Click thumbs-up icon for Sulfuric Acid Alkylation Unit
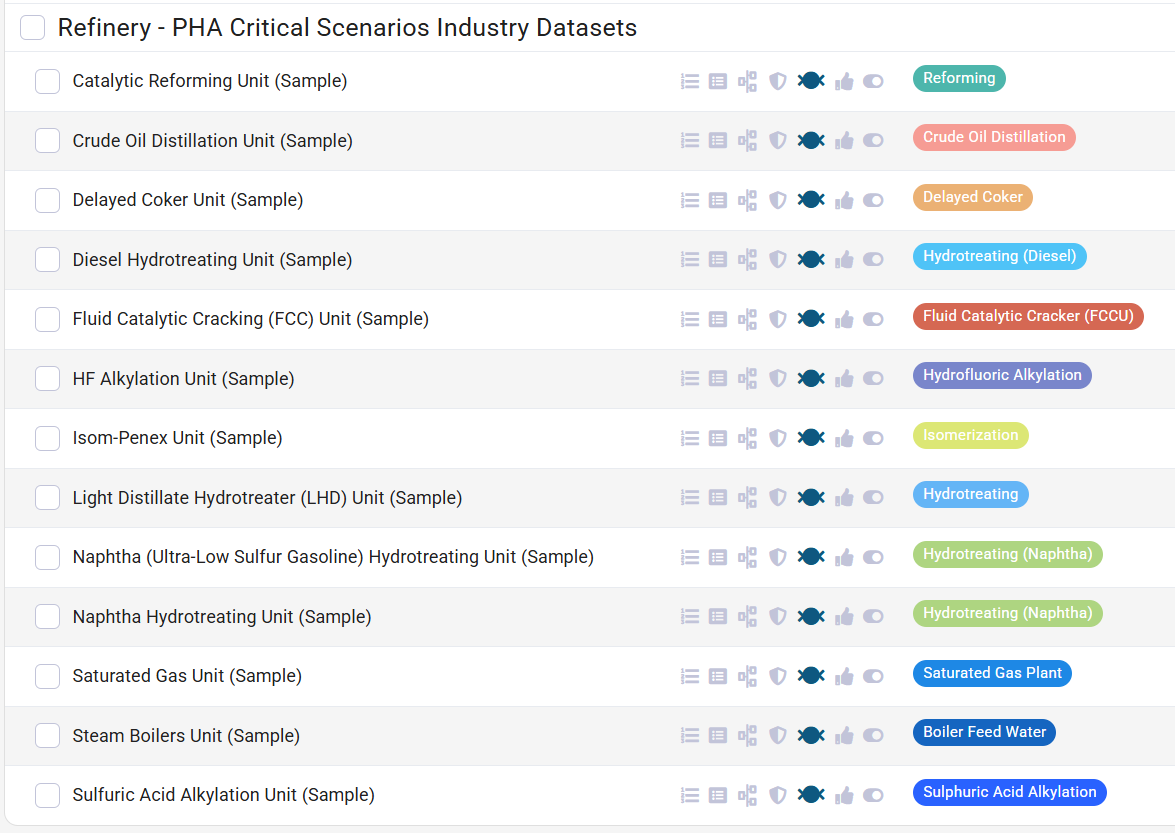The image size is (1175, 833). pos(844,793)
